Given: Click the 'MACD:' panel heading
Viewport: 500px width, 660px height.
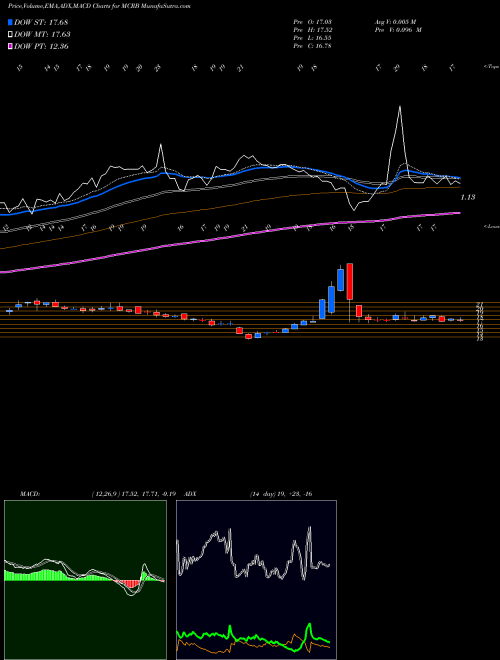Looking at the screenshot, I should click(30, 494).
